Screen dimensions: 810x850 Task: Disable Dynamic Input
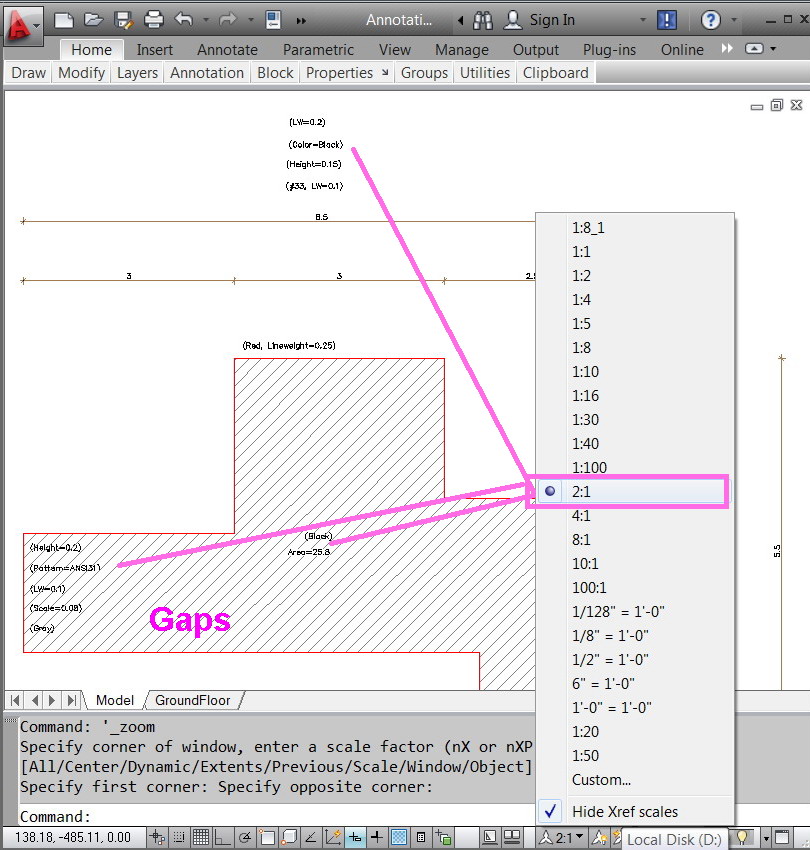354,837
